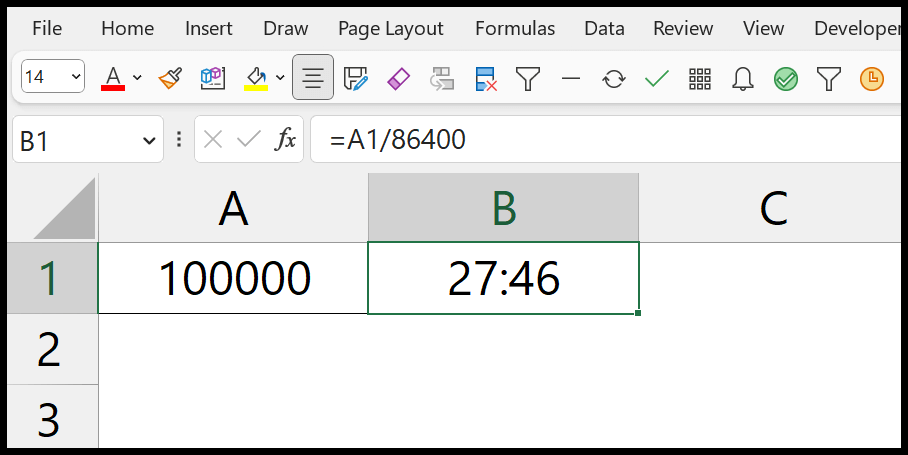
Task: Go to the Page Layout tab
Action: pyautogui.click(x=391, y=28)
